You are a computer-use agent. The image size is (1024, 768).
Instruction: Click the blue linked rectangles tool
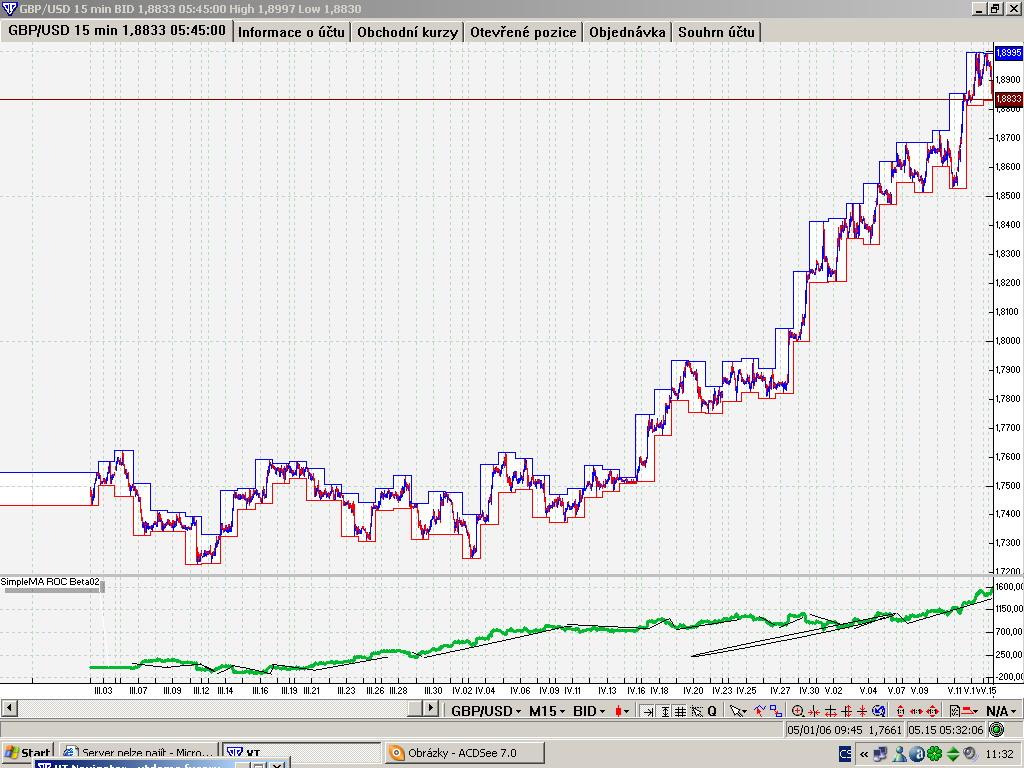776,711
